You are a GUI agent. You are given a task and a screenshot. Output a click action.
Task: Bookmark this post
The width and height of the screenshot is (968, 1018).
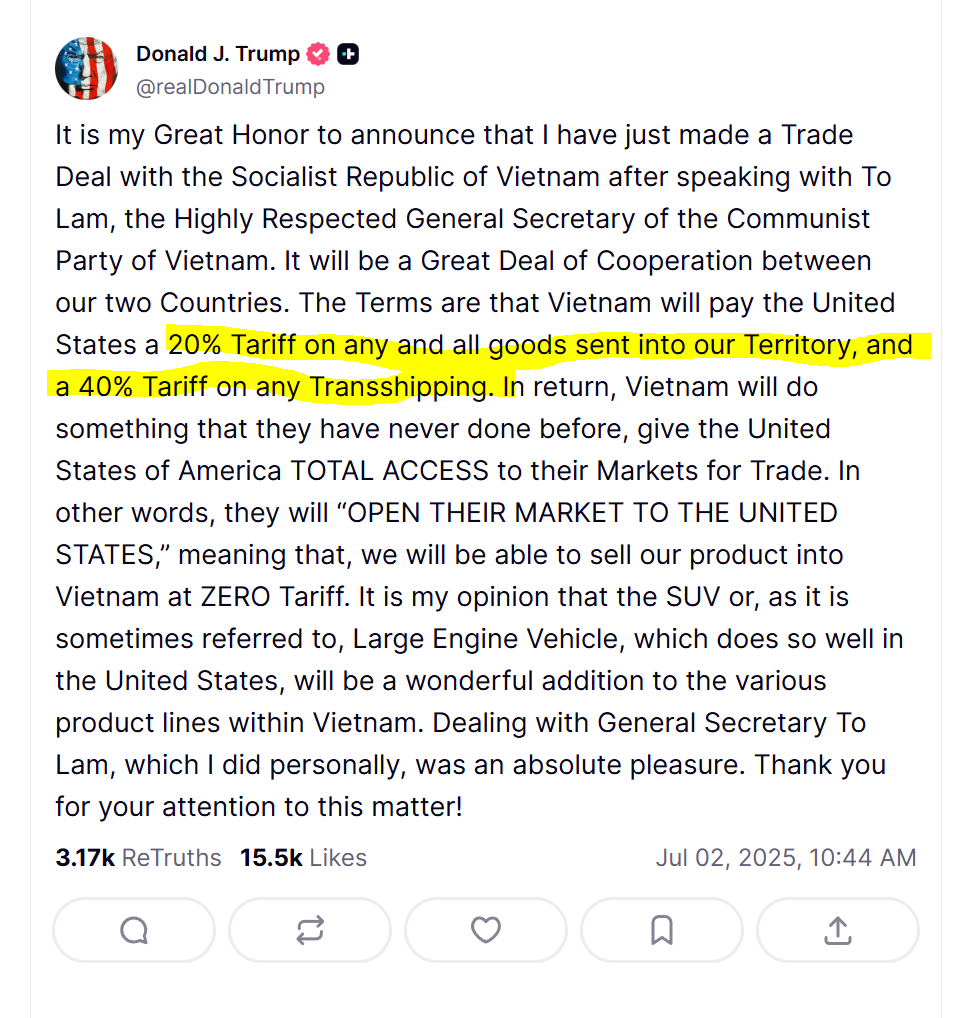(x=661, y=931)
